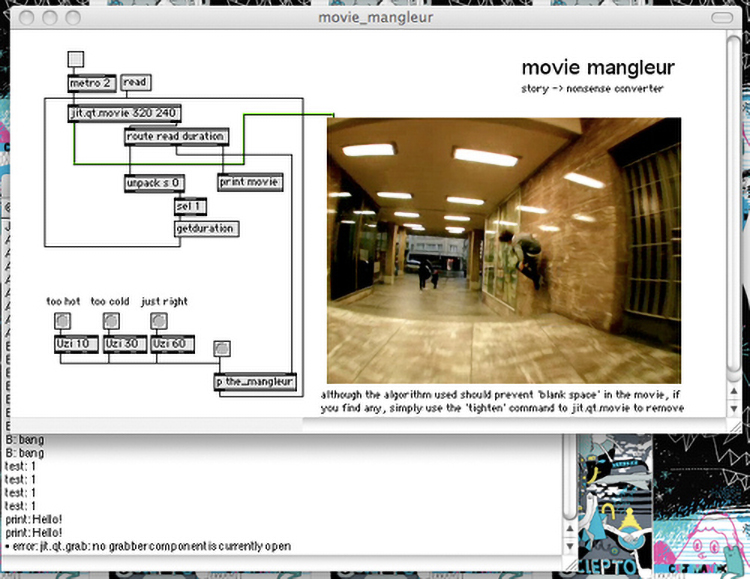Click the bang button above the_mangleur

[x=221, y=349]
